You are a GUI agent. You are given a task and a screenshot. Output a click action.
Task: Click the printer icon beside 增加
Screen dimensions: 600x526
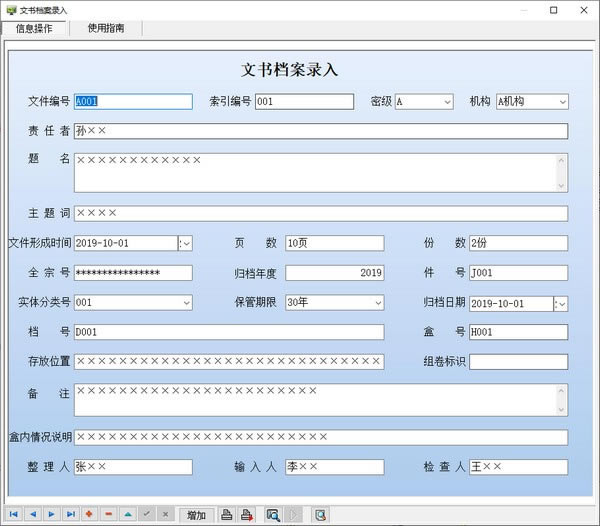(227, 515)
